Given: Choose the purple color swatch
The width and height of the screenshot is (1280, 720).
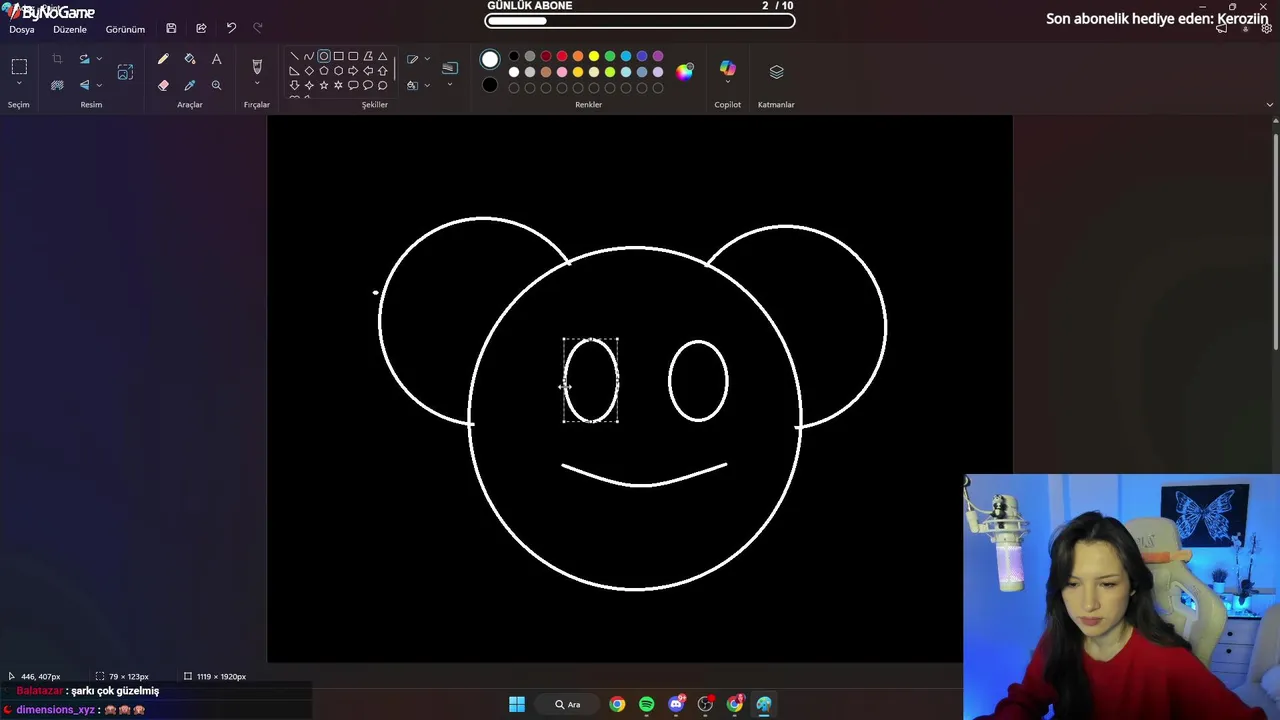Looking at the screenshot, I should (658, 56).
